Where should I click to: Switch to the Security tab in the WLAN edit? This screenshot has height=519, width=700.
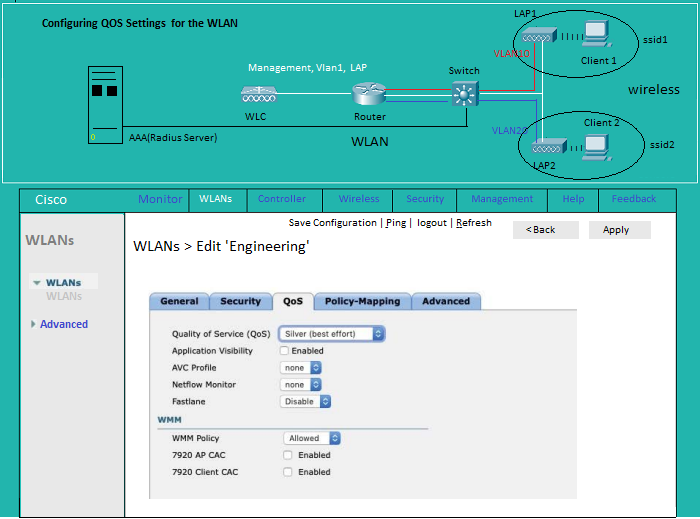click(x=241, y=301)
